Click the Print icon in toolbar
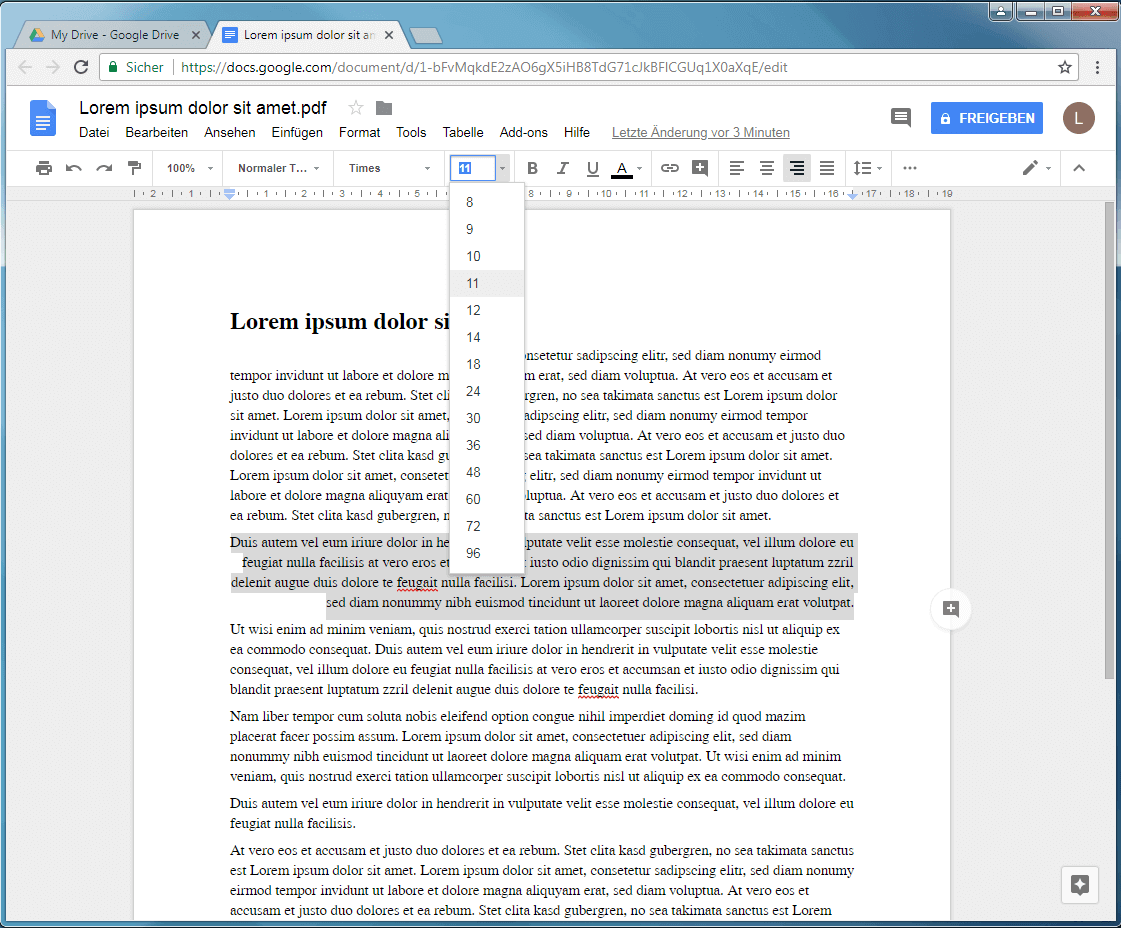 point(44,168)
